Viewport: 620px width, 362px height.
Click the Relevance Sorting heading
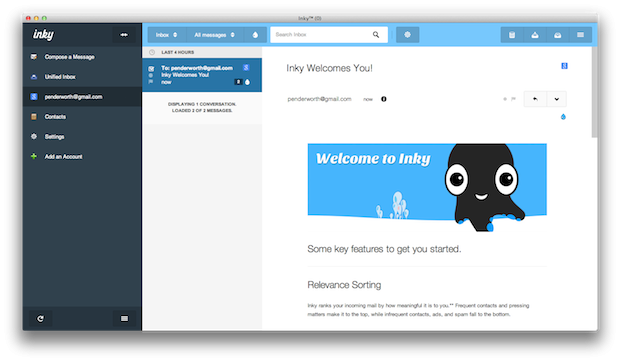click(x=344, y=285)
